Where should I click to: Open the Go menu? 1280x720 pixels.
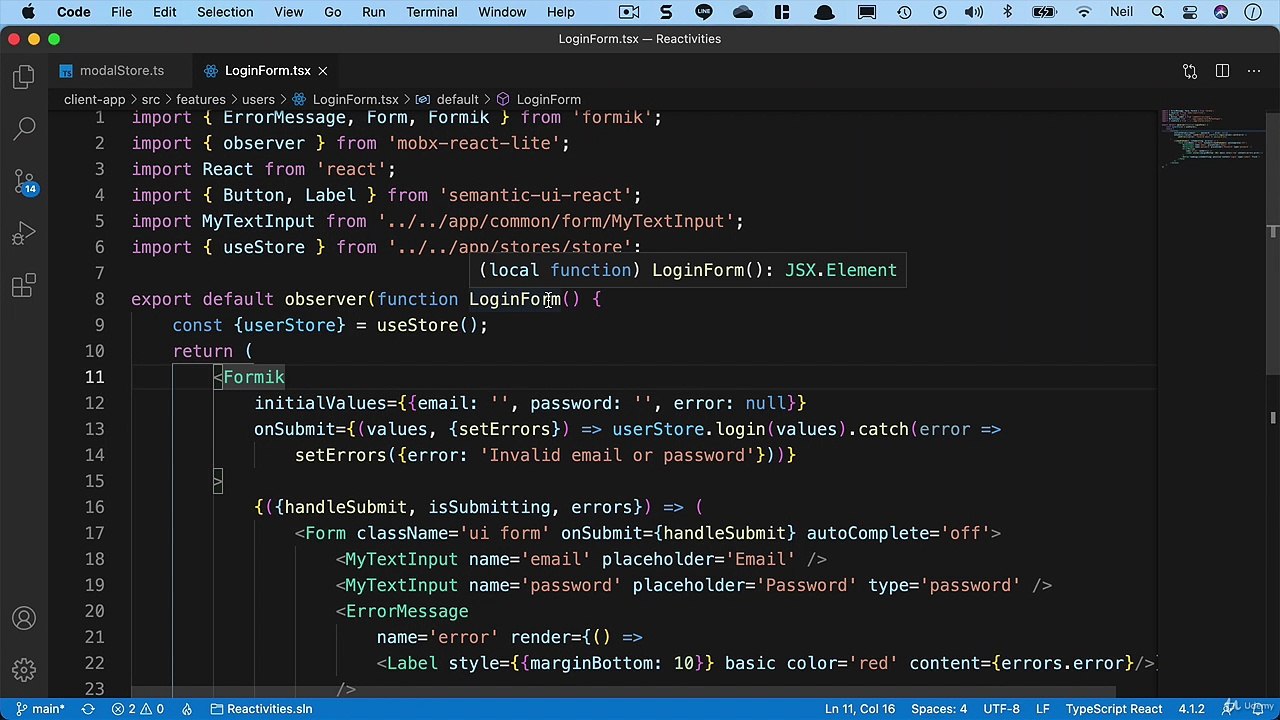pos(332,12)
